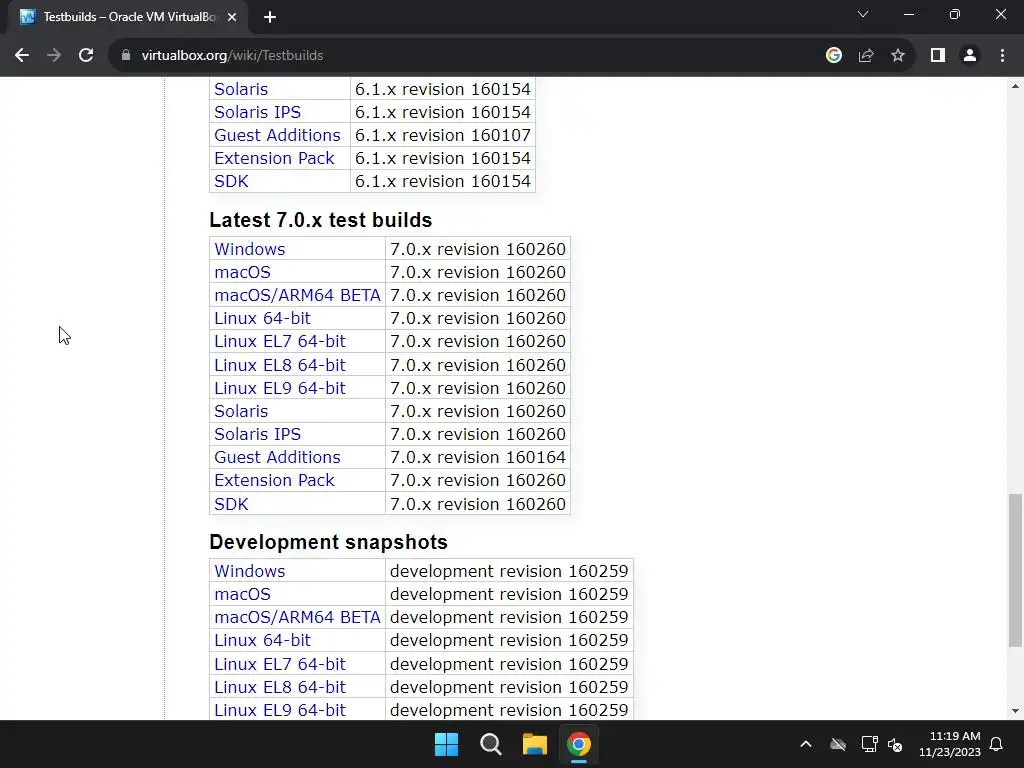Expand the tab search dropdown arrow

pos(863,14)
